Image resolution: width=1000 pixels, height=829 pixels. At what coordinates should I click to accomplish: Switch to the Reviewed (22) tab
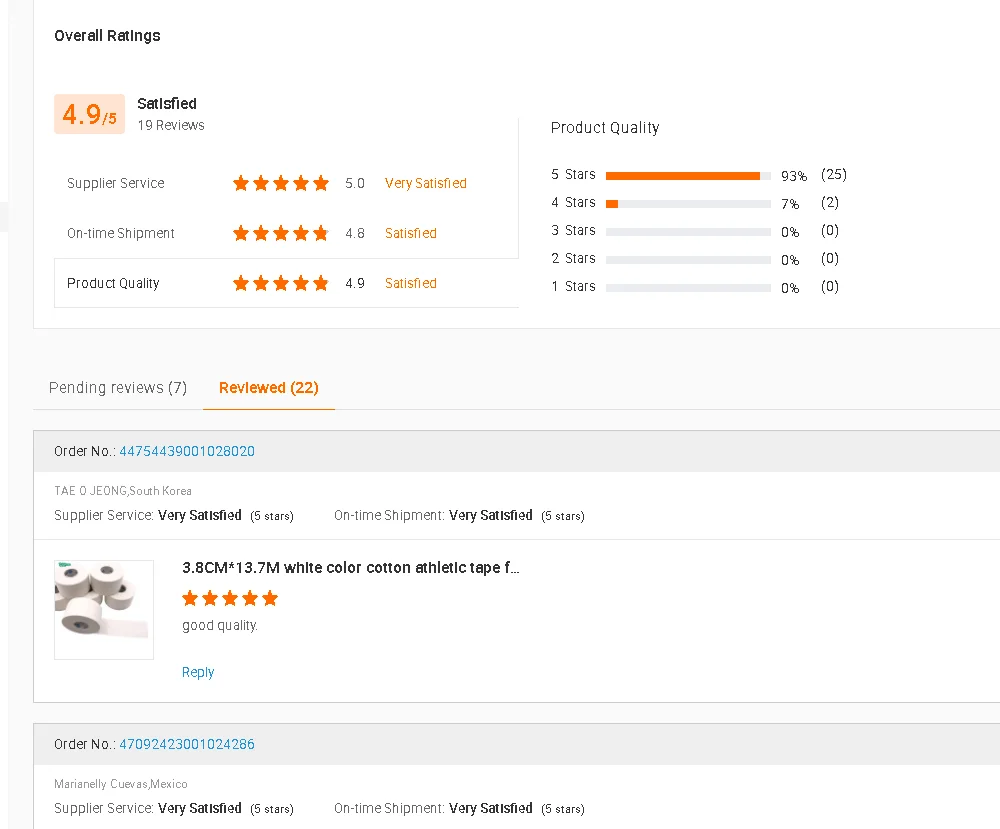click(x=269, y=388)
